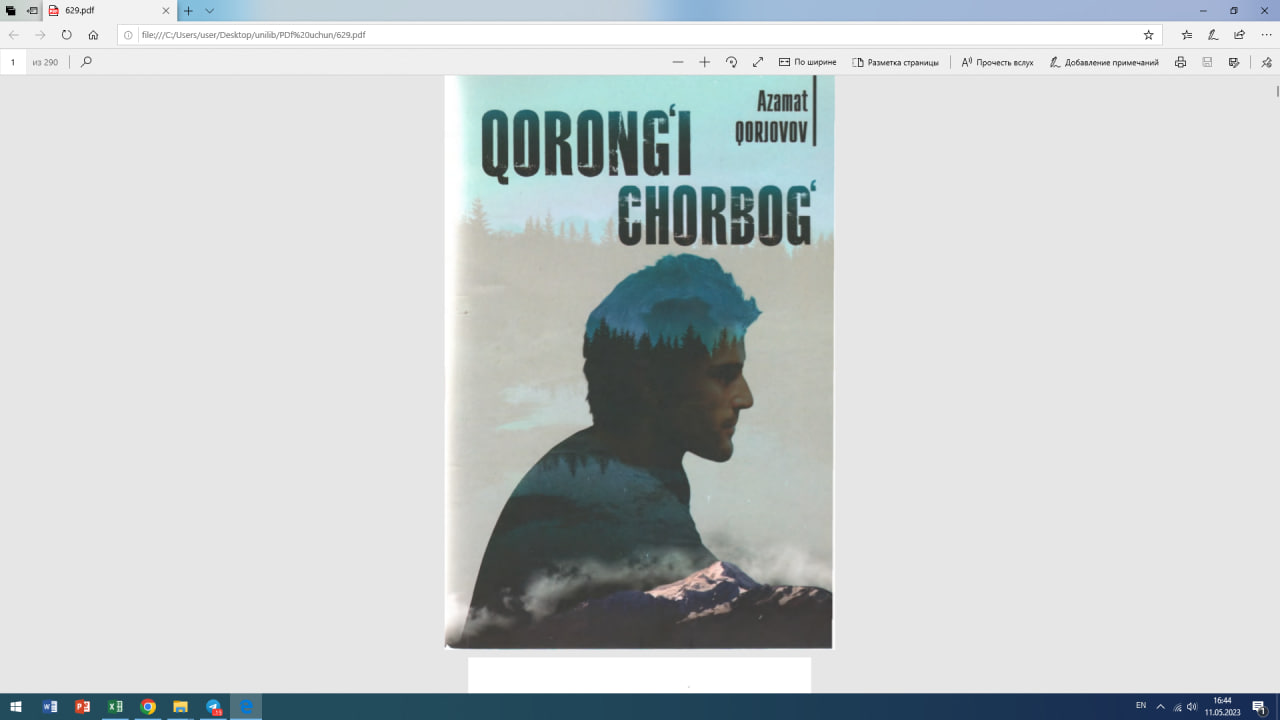Viewport: 1280px width, 720px height.
Task: Print the 629.pdf document
Action: [1180, 61]
